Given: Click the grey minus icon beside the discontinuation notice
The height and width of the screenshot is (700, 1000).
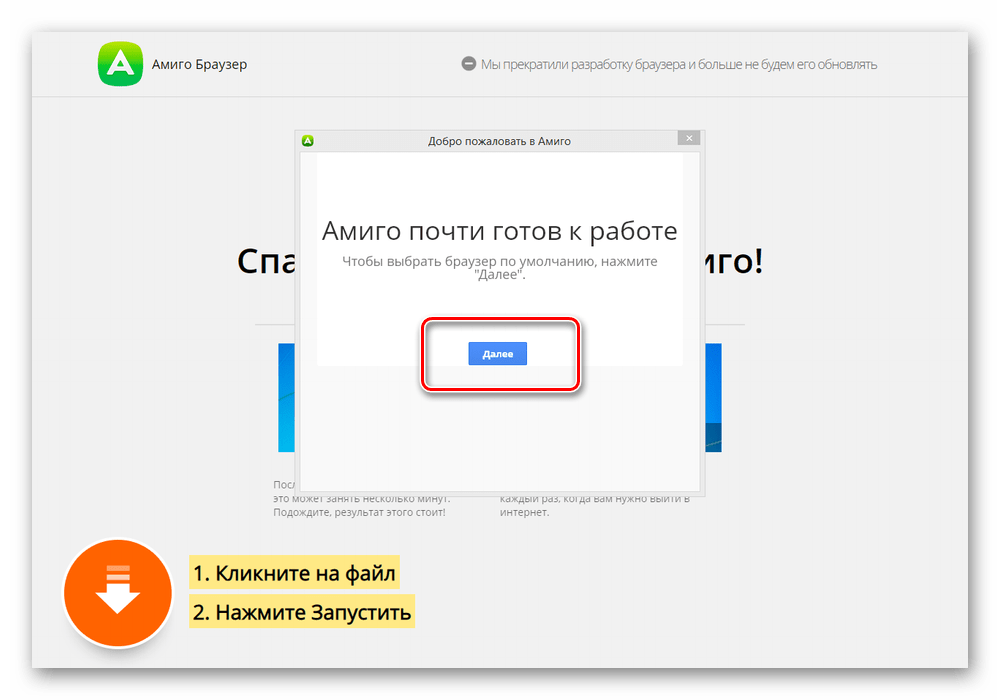Looking at the screenshot, I should (468, 64).
